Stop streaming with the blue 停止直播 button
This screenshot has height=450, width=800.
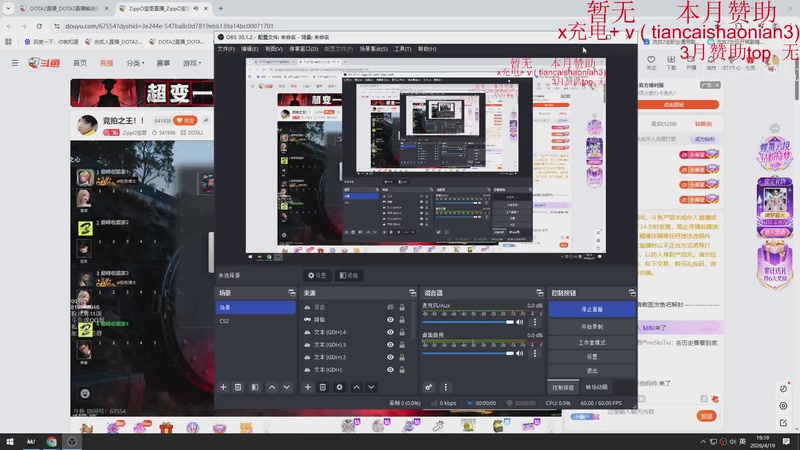click(592, 309)
